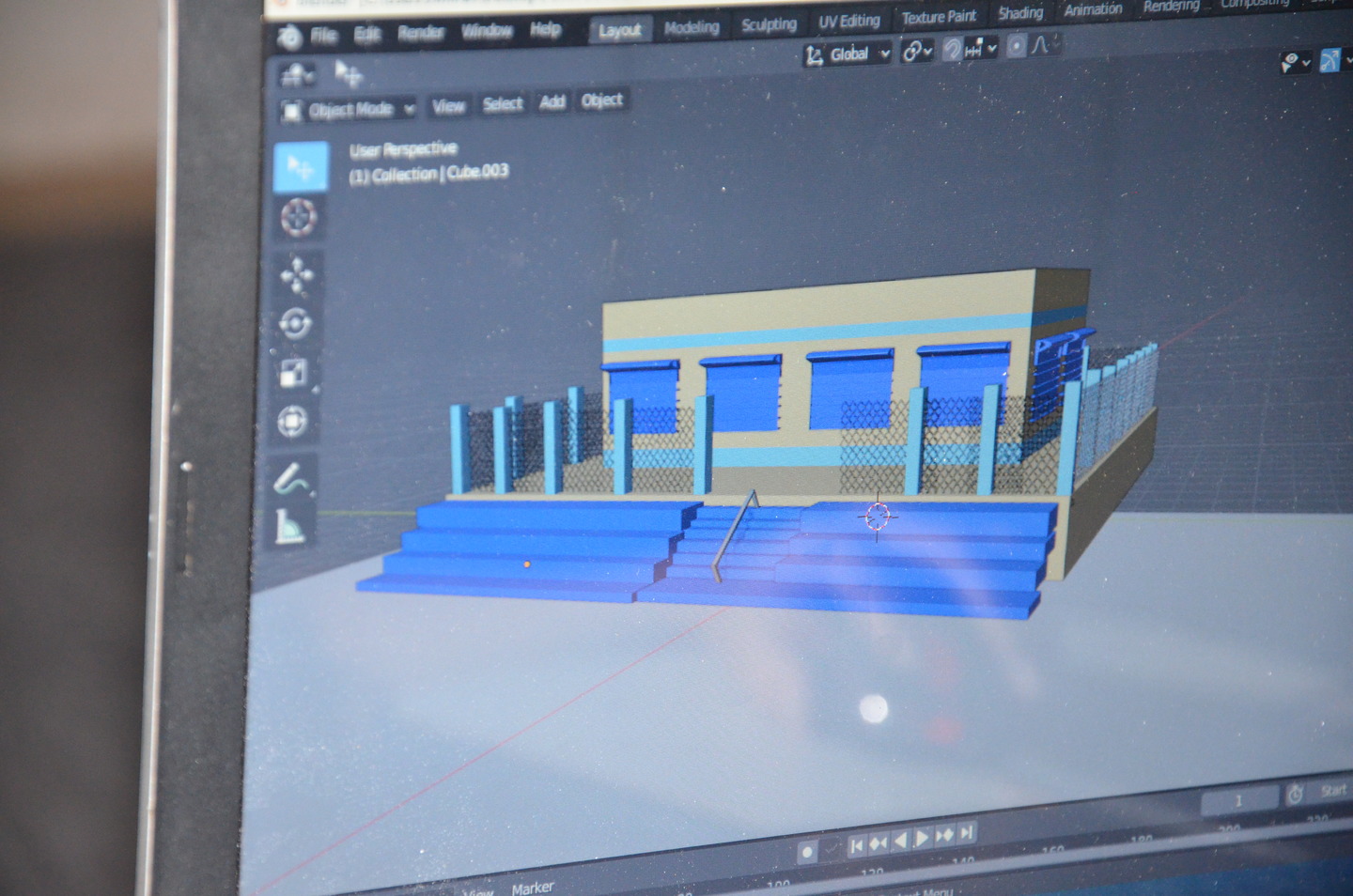Play the animation forward
Screen dimensions: 1353x896
click(922, 838)
